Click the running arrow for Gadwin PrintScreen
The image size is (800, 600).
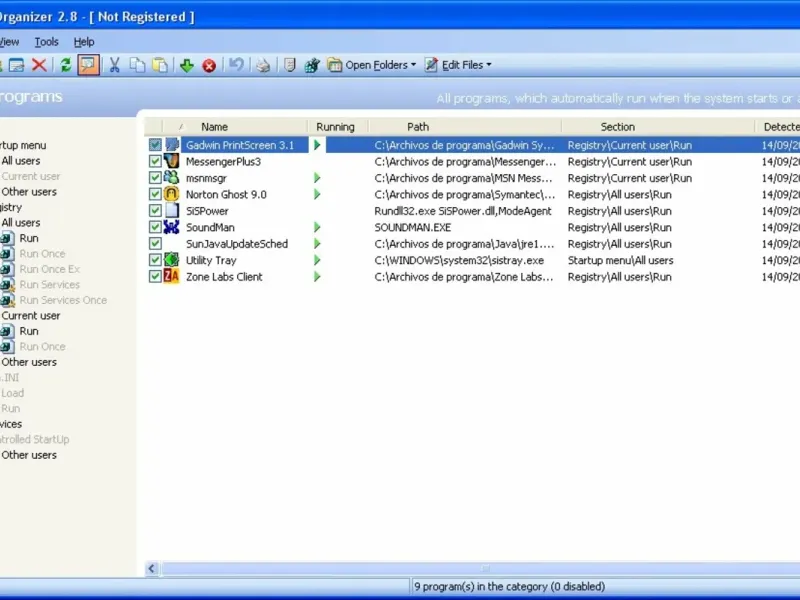[x=317, y=145]
